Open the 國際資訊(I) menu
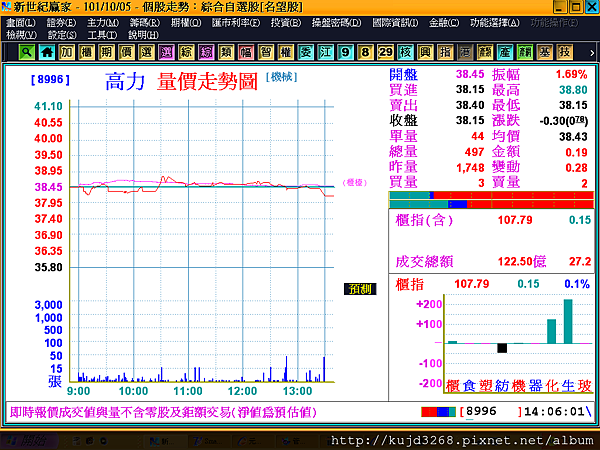This screenshot has height=450, width=600. [395, 23]
